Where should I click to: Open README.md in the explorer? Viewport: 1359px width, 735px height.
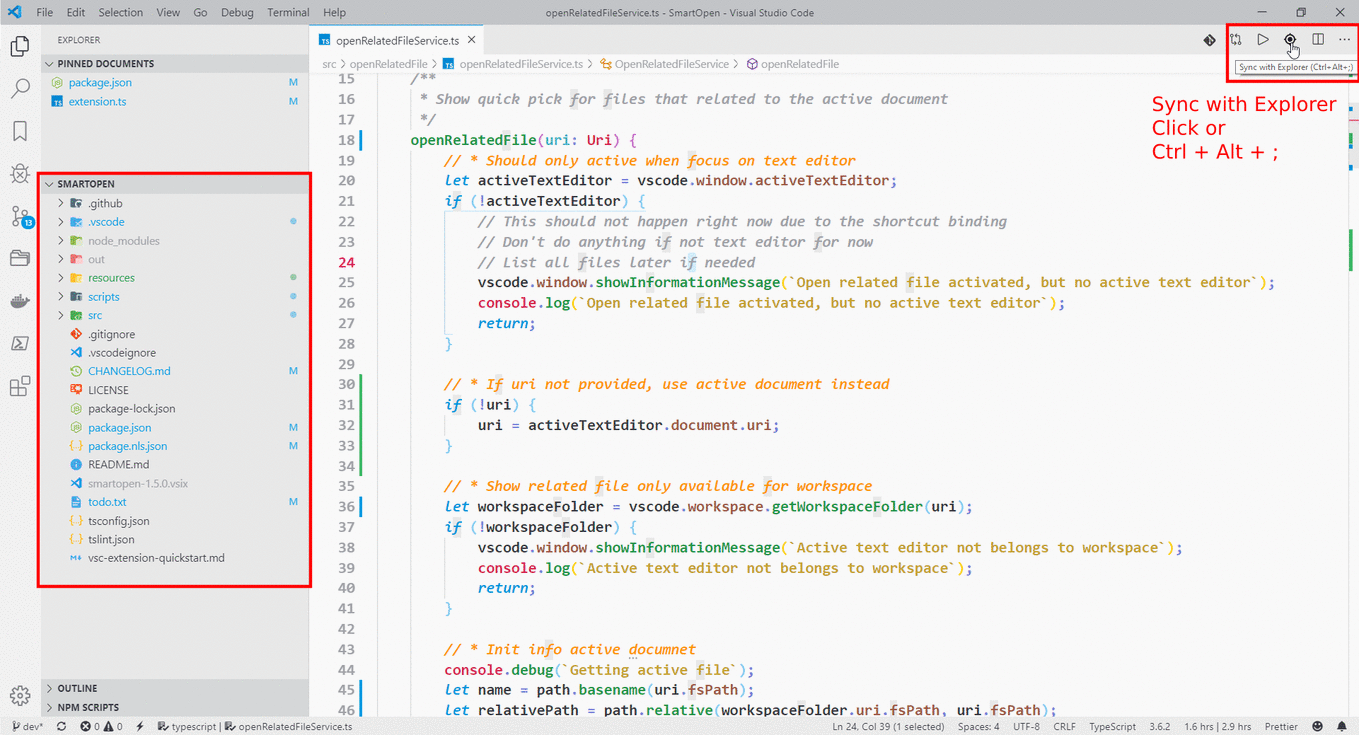(x=176, y=464)
